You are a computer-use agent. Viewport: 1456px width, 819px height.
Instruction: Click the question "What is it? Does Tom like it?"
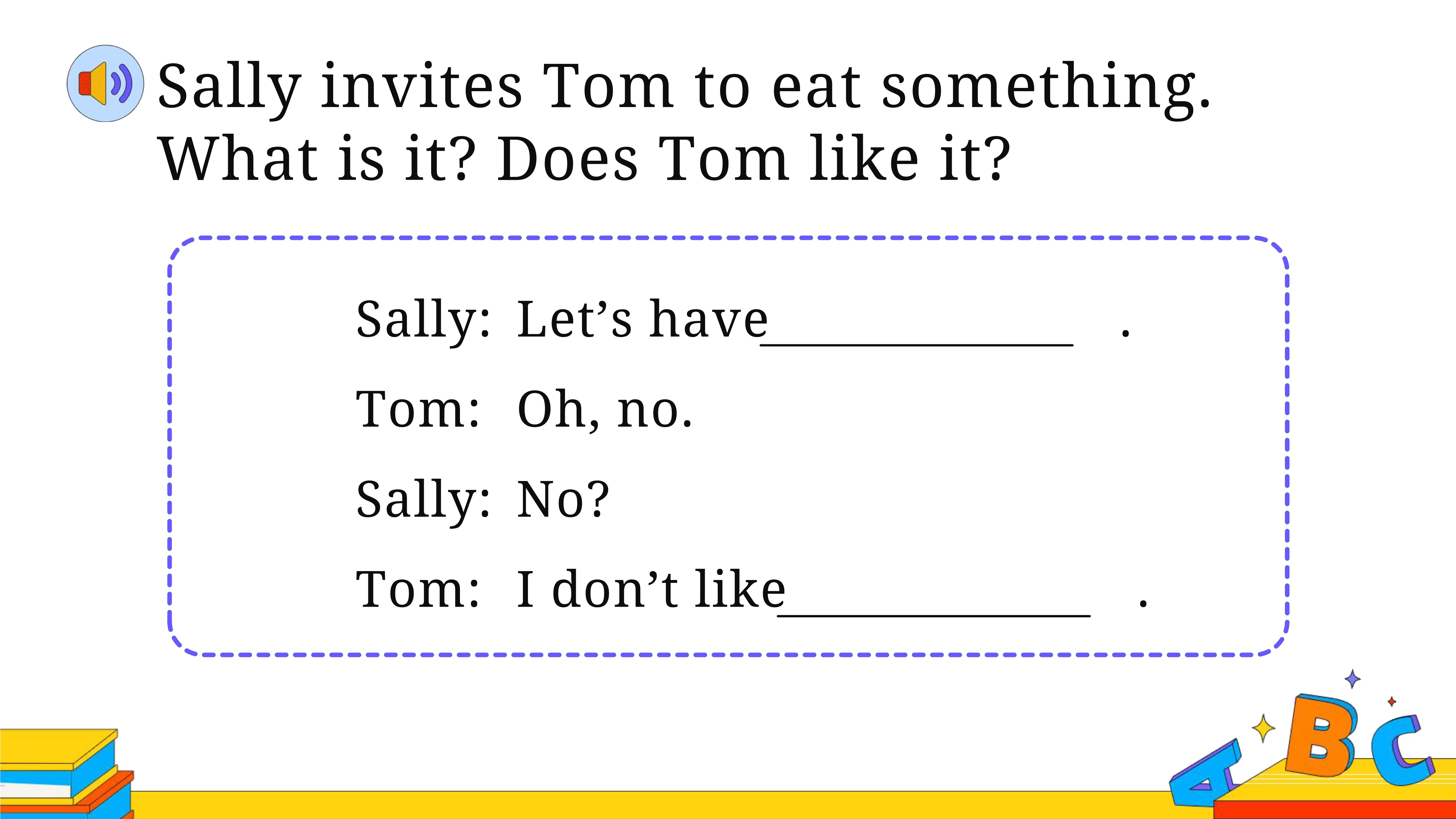(x=583, y=159)
